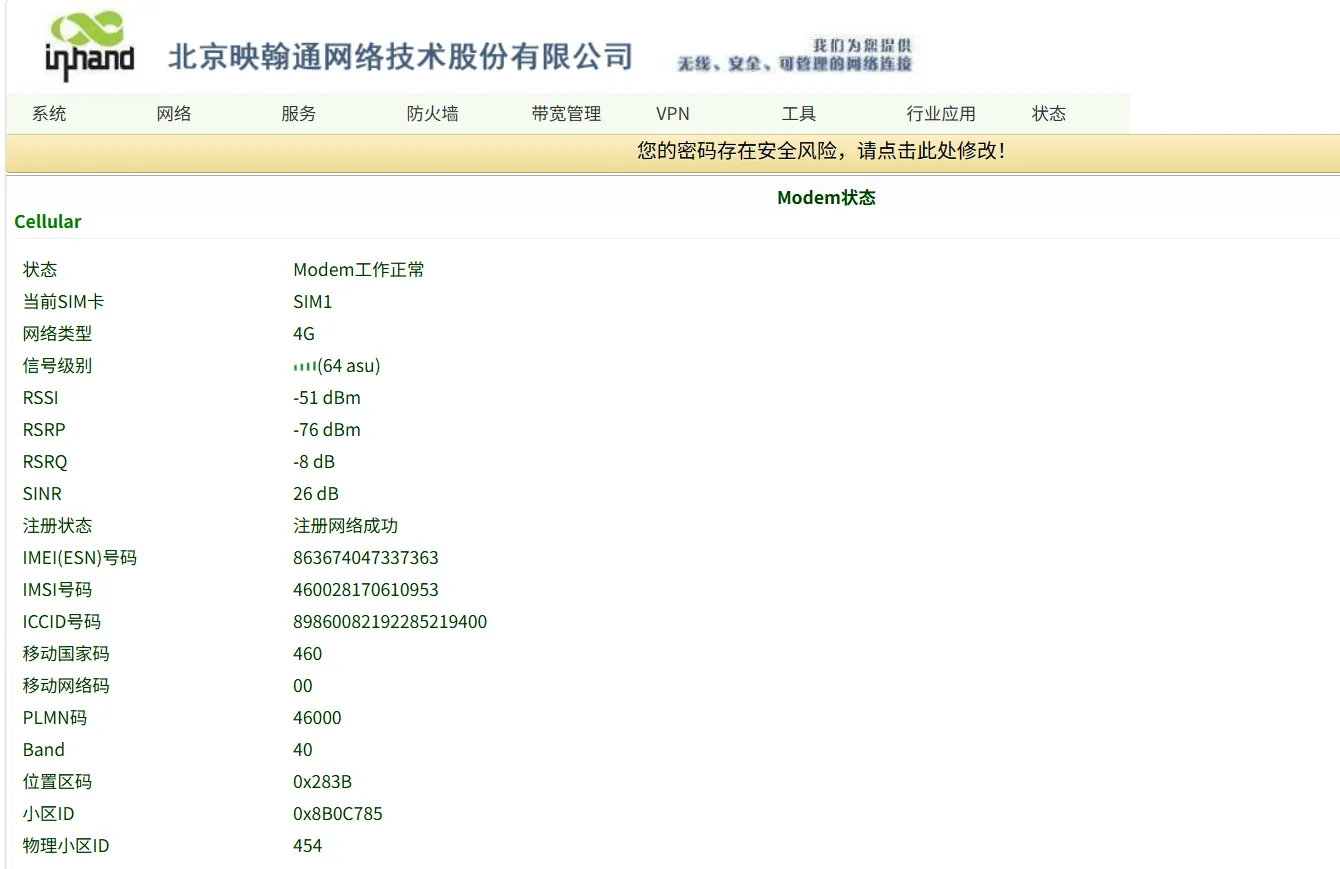Open the 状态 menu
Image resolution: width=1340 pixels, height=869 pixels.
click(x=1049, y=114)
